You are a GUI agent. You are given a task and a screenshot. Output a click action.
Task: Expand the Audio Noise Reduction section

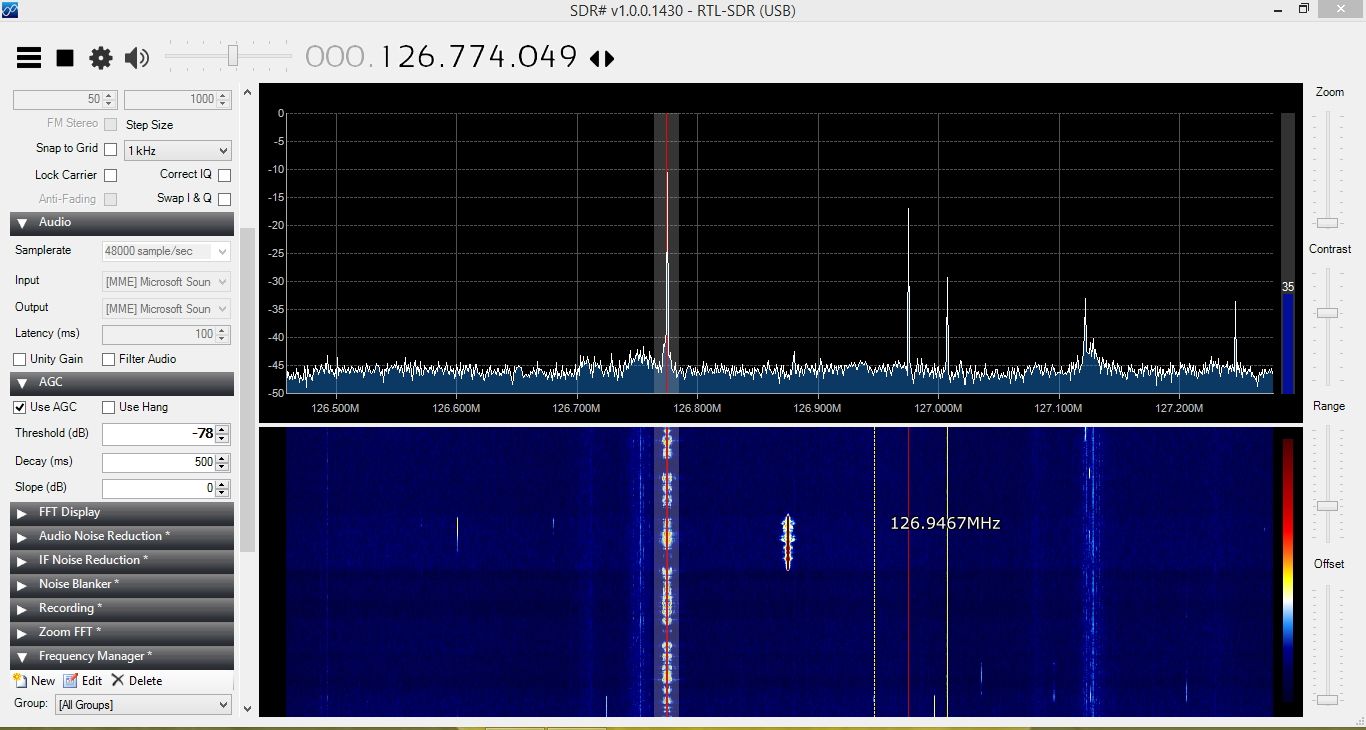(122, 536)
